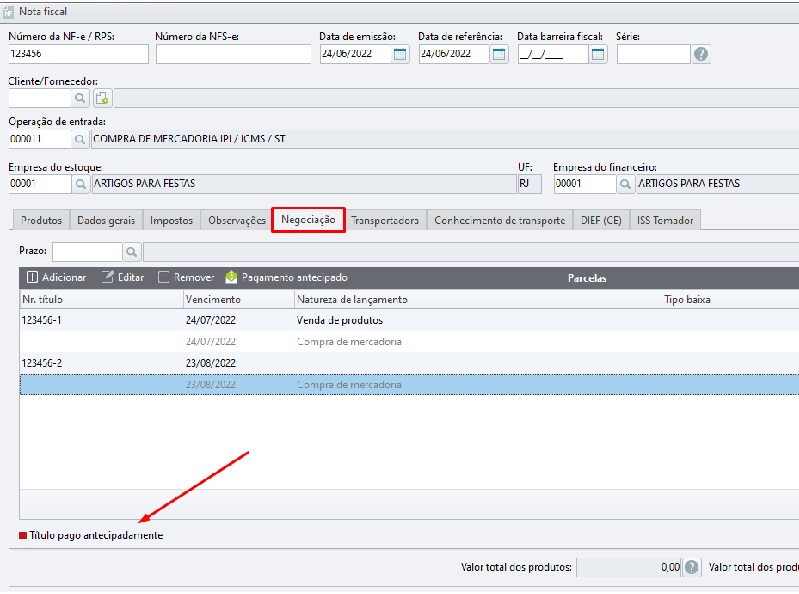Click the Série input field
The height and width of the screenshot is (594, 799).
pyautogui.click(x=654, y=54)
